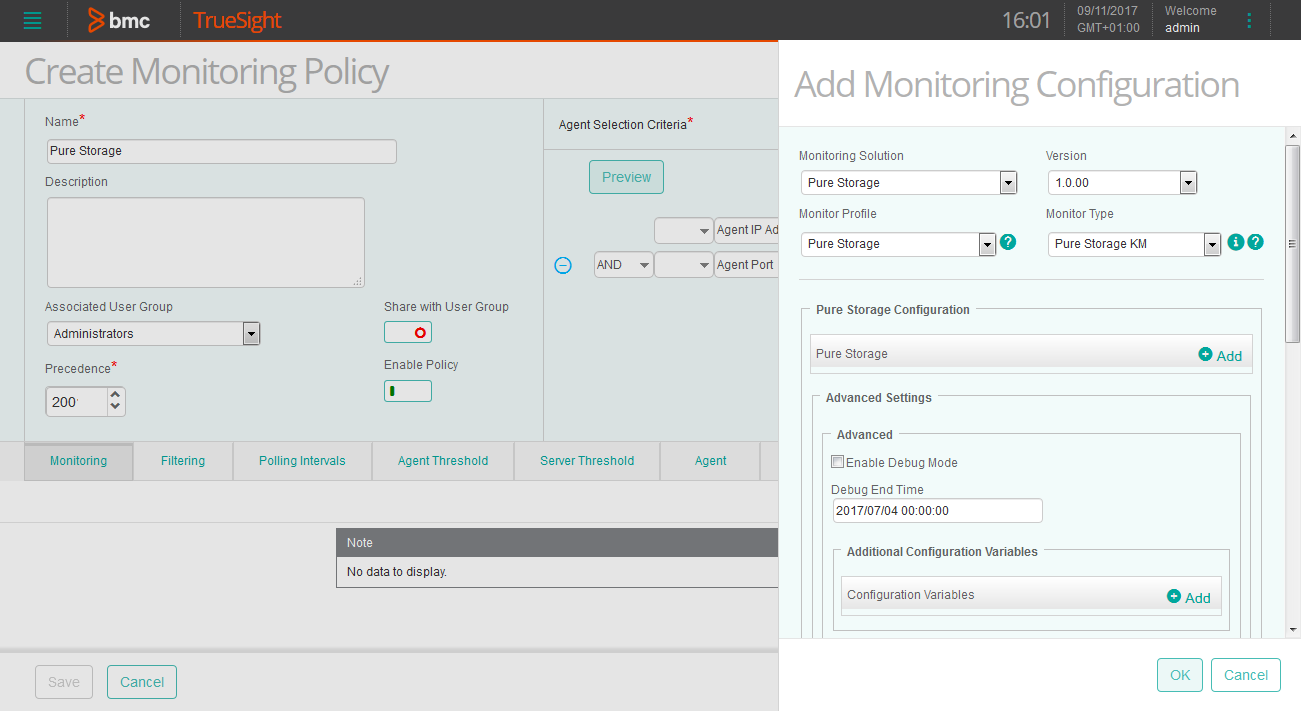Open the options ellipsis beside Welcome admin
The image size is (1301, 711).
1249,20
